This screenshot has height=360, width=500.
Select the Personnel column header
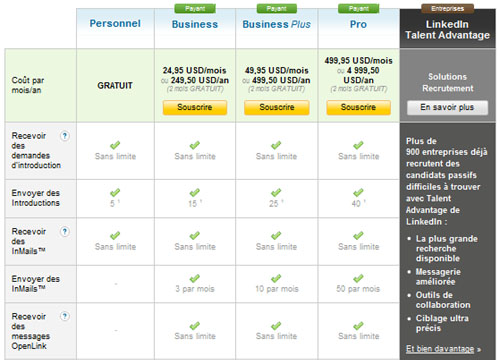pos(115,24)
